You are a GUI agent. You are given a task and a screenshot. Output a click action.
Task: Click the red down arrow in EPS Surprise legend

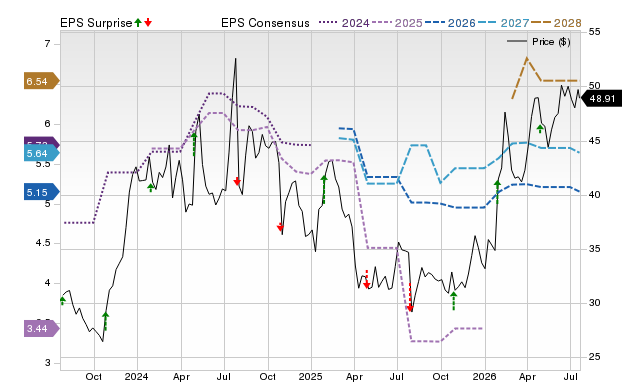point(148,23)
